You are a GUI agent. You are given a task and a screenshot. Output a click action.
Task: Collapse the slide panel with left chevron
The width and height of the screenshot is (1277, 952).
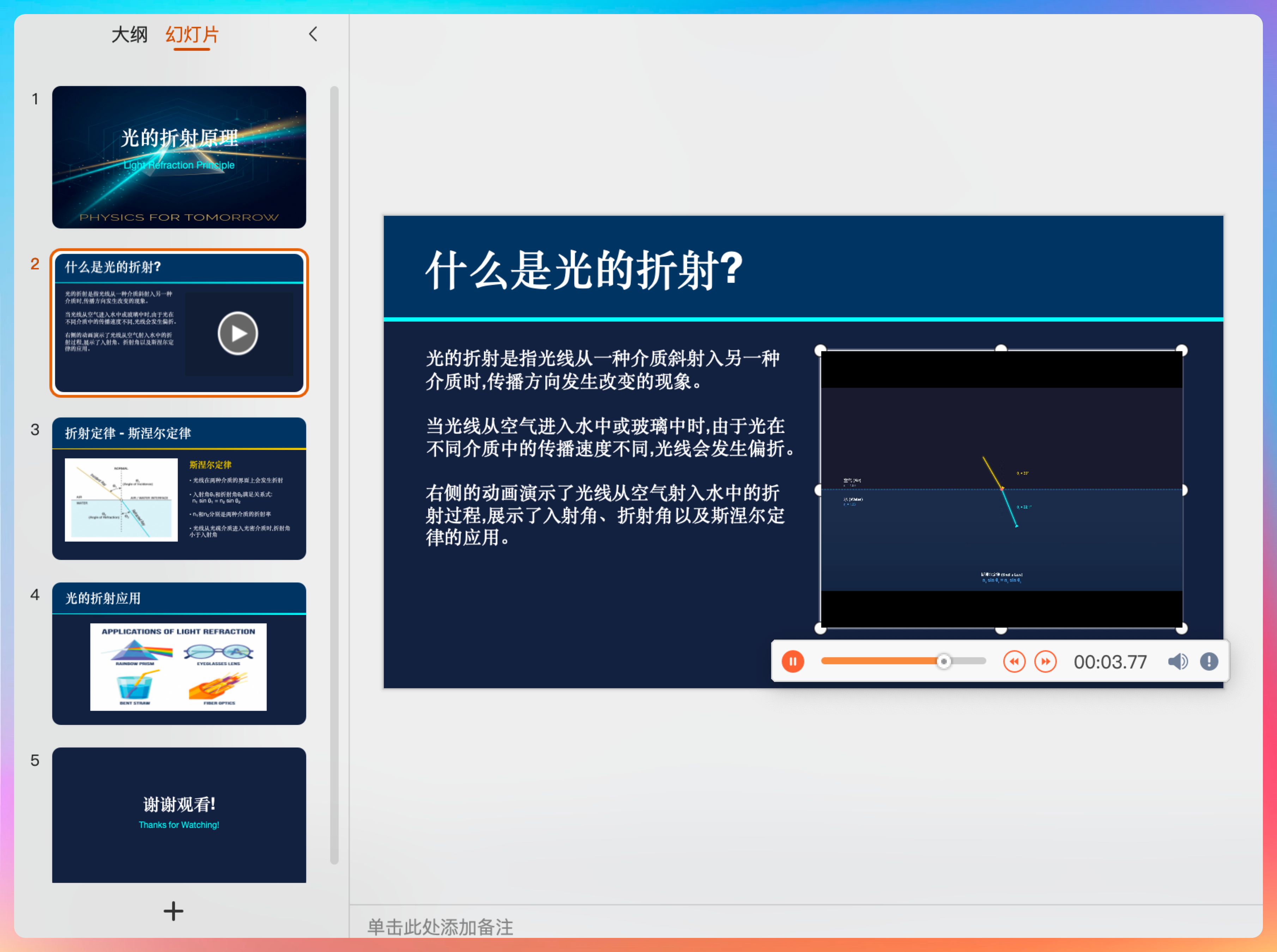click(x=313, y=34)
